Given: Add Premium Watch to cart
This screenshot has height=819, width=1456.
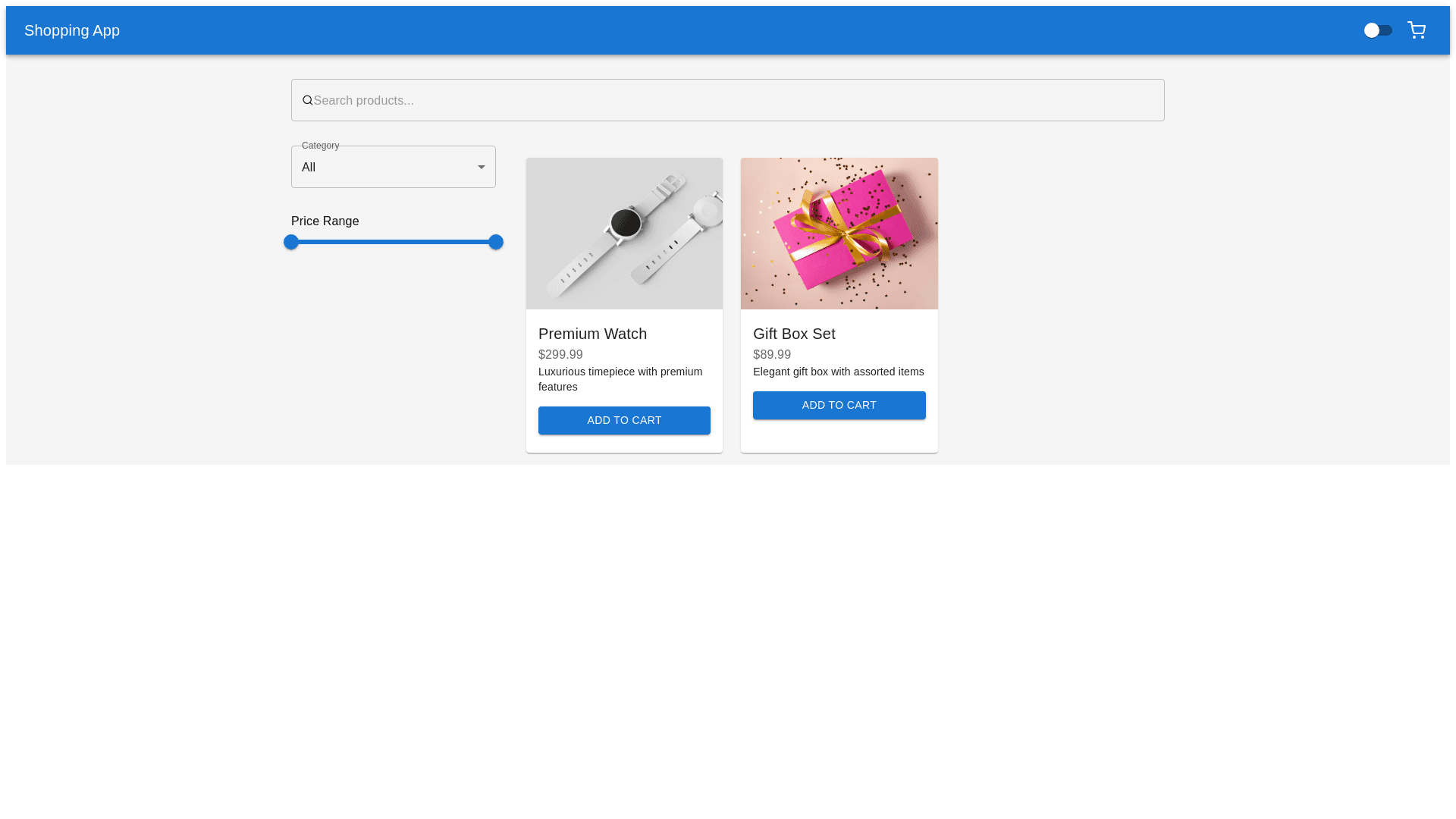Looking at the screenshot, I should (x=623, y=420).
